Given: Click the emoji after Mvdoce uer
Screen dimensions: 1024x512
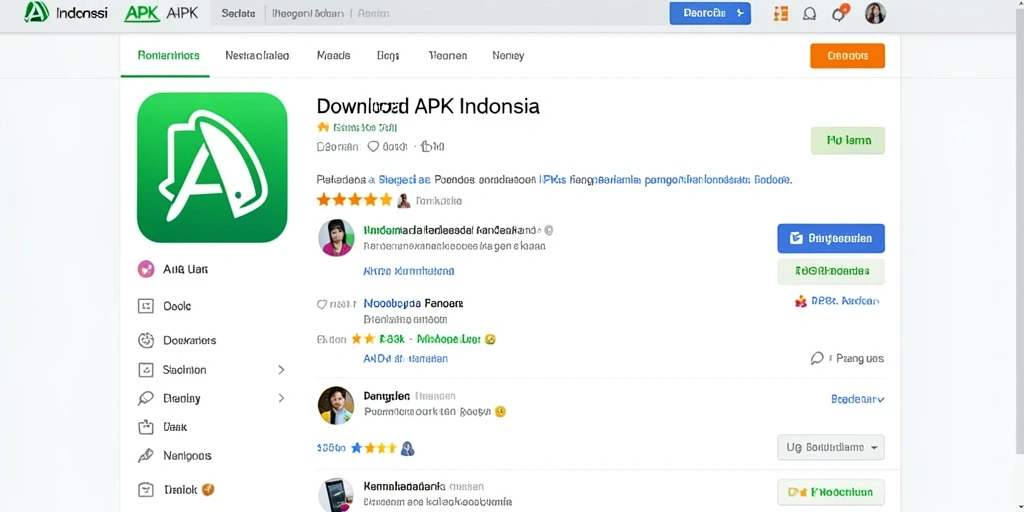Looking at the screenshot, I should [491, 340].
